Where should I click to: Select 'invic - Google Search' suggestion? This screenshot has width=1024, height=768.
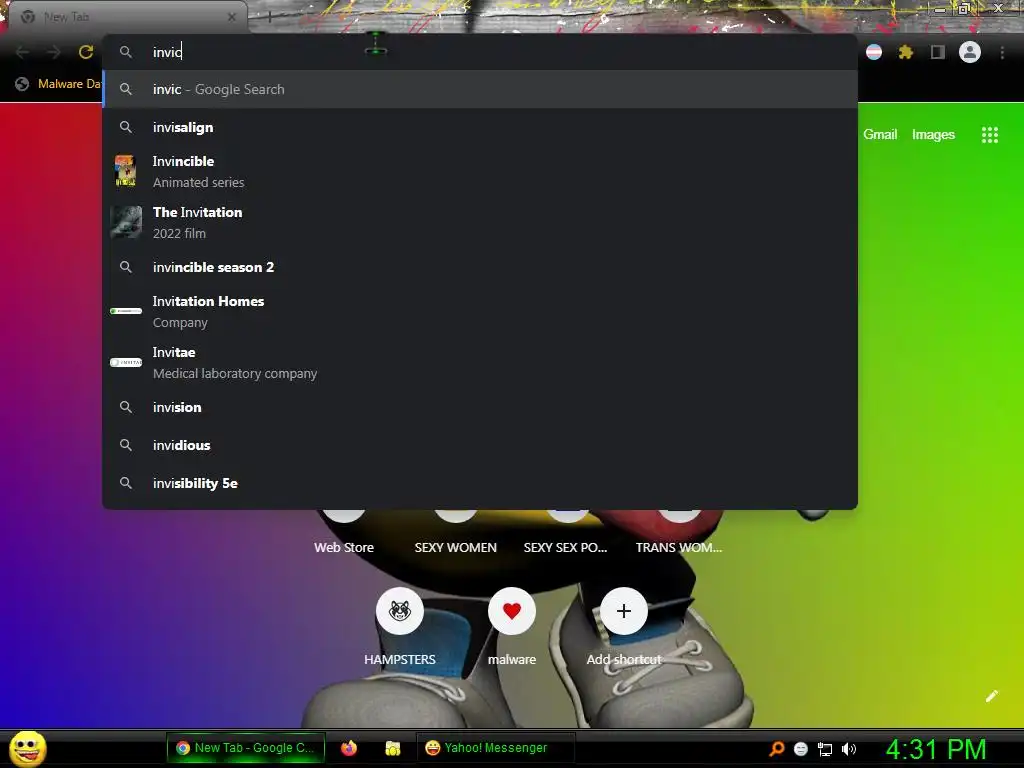[480, 89]
